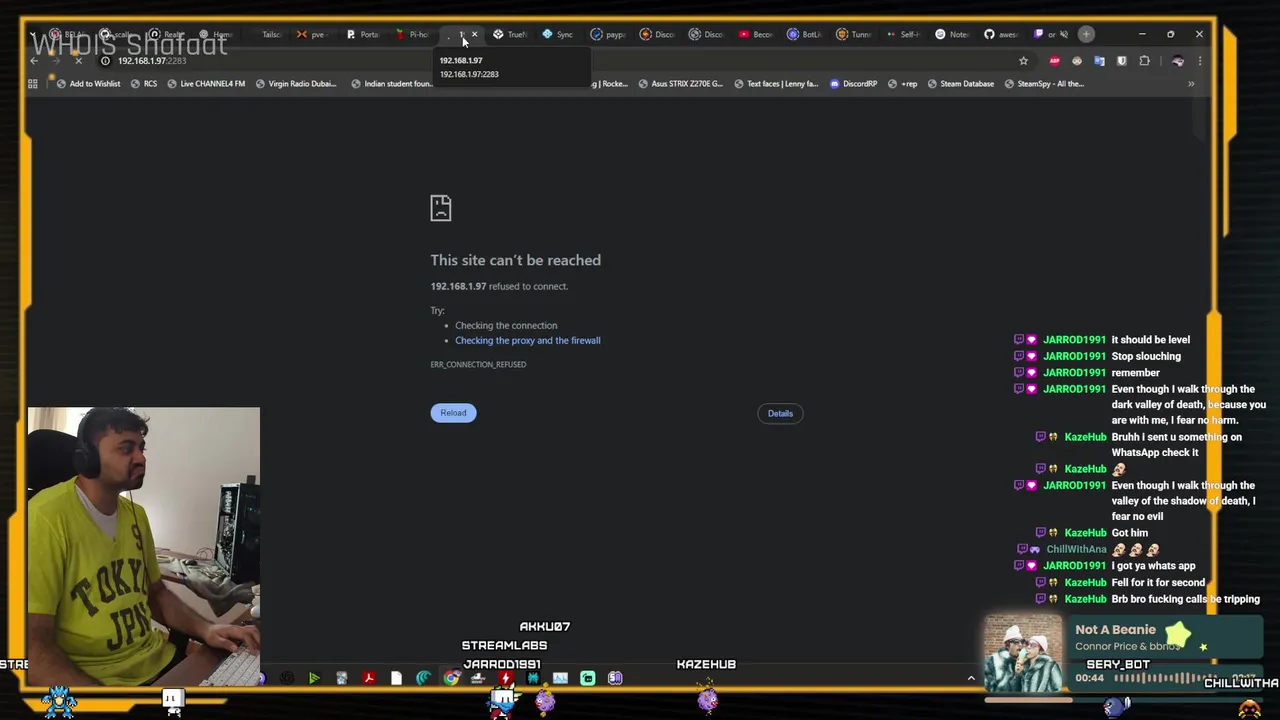Image resolution: width=1280 pixels, height=720 pixels.
Task: Open the red lightning-bolt taskbar icon
Action: [506, 679]
